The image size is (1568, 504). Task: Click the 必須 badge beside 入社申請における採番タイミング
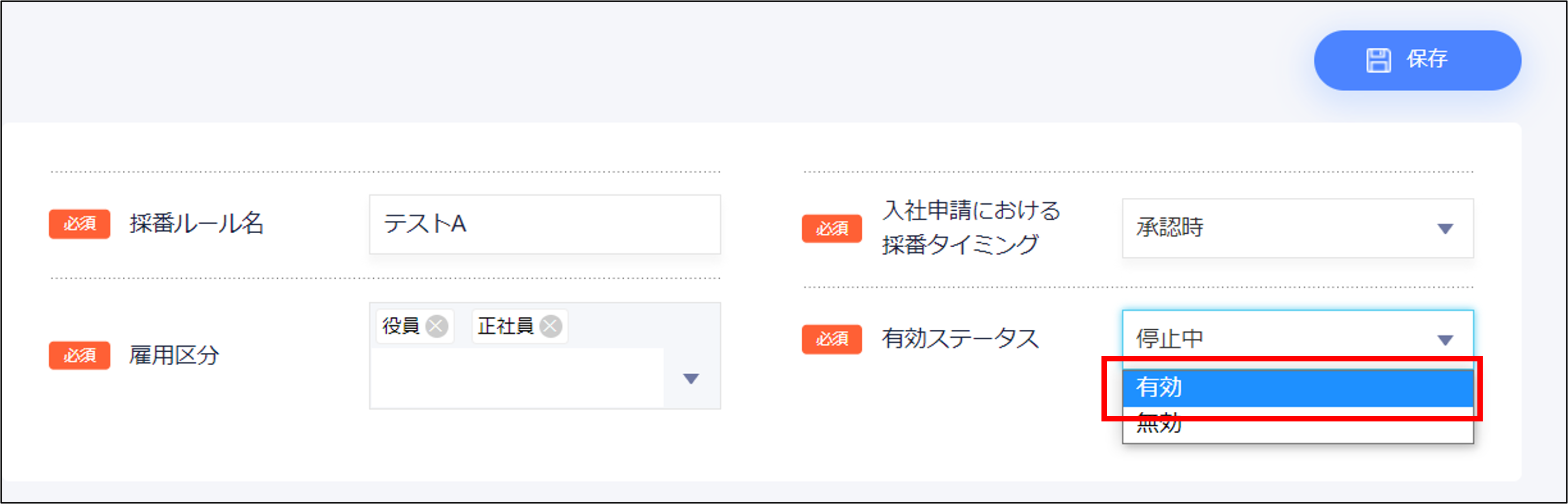point(832,228)
